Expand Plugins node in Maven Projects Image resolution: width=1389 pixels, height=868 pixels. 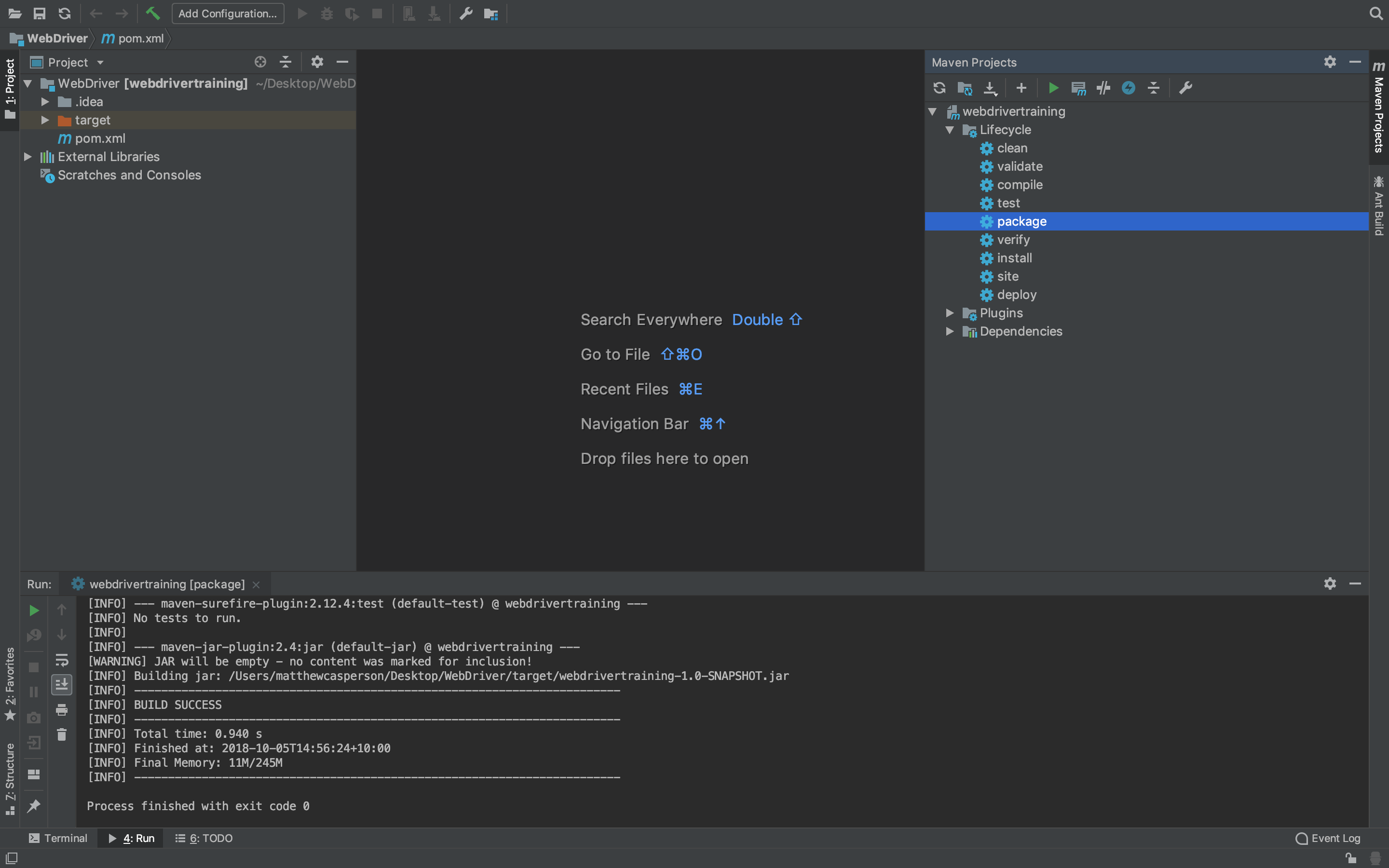(x=950, y=313)
